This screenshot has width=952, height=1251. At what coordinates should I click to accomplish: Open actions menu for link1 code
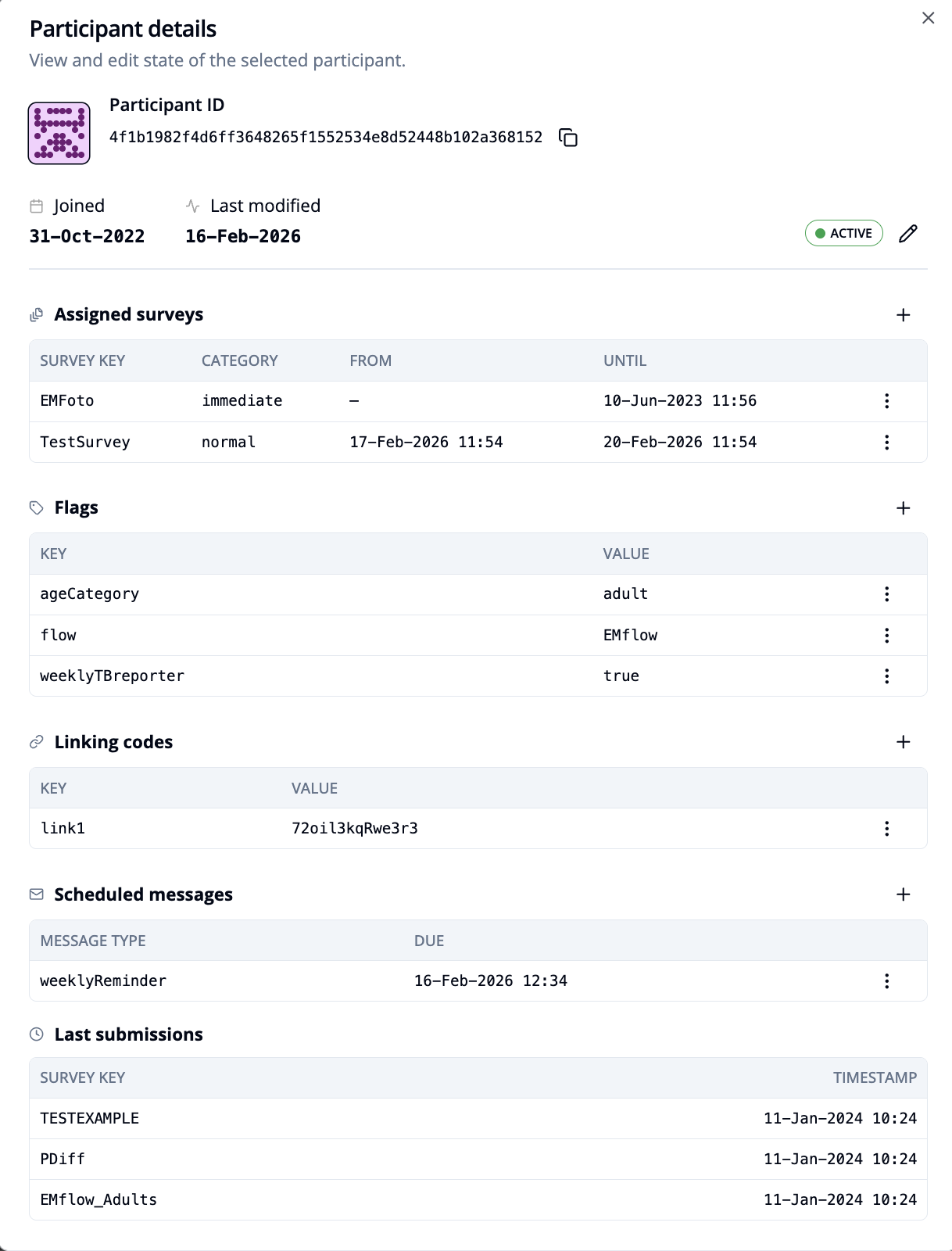(886, 829)
